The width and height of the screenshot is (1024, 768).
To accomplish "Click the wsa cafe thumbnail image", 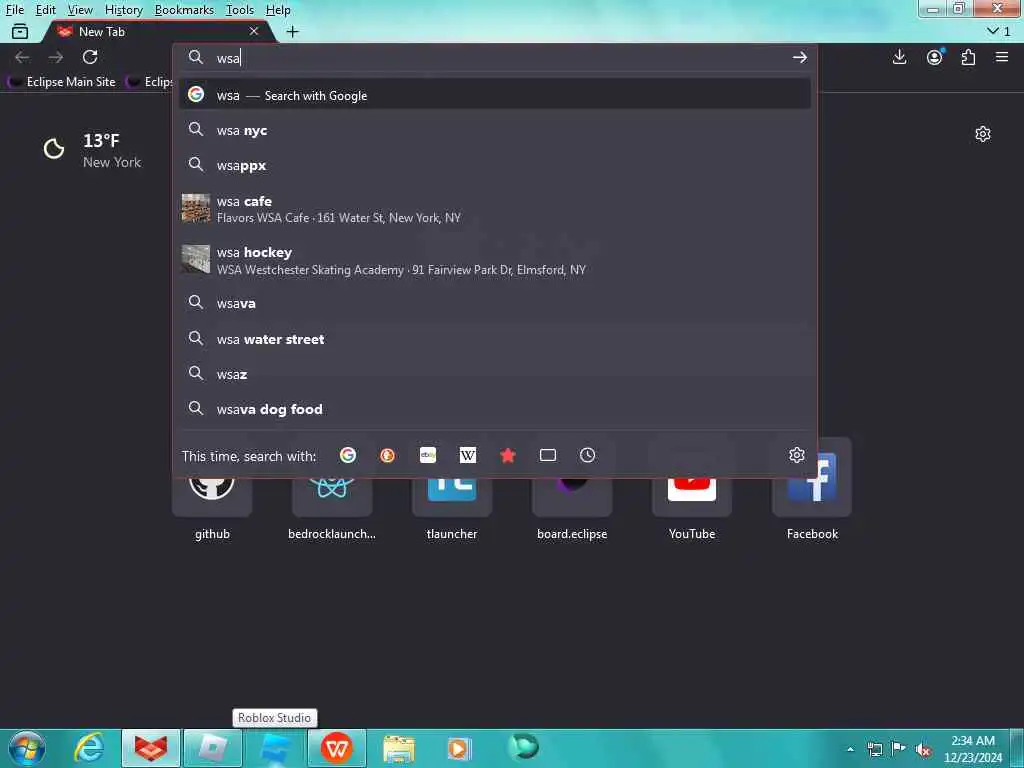I will pos(196,208).
